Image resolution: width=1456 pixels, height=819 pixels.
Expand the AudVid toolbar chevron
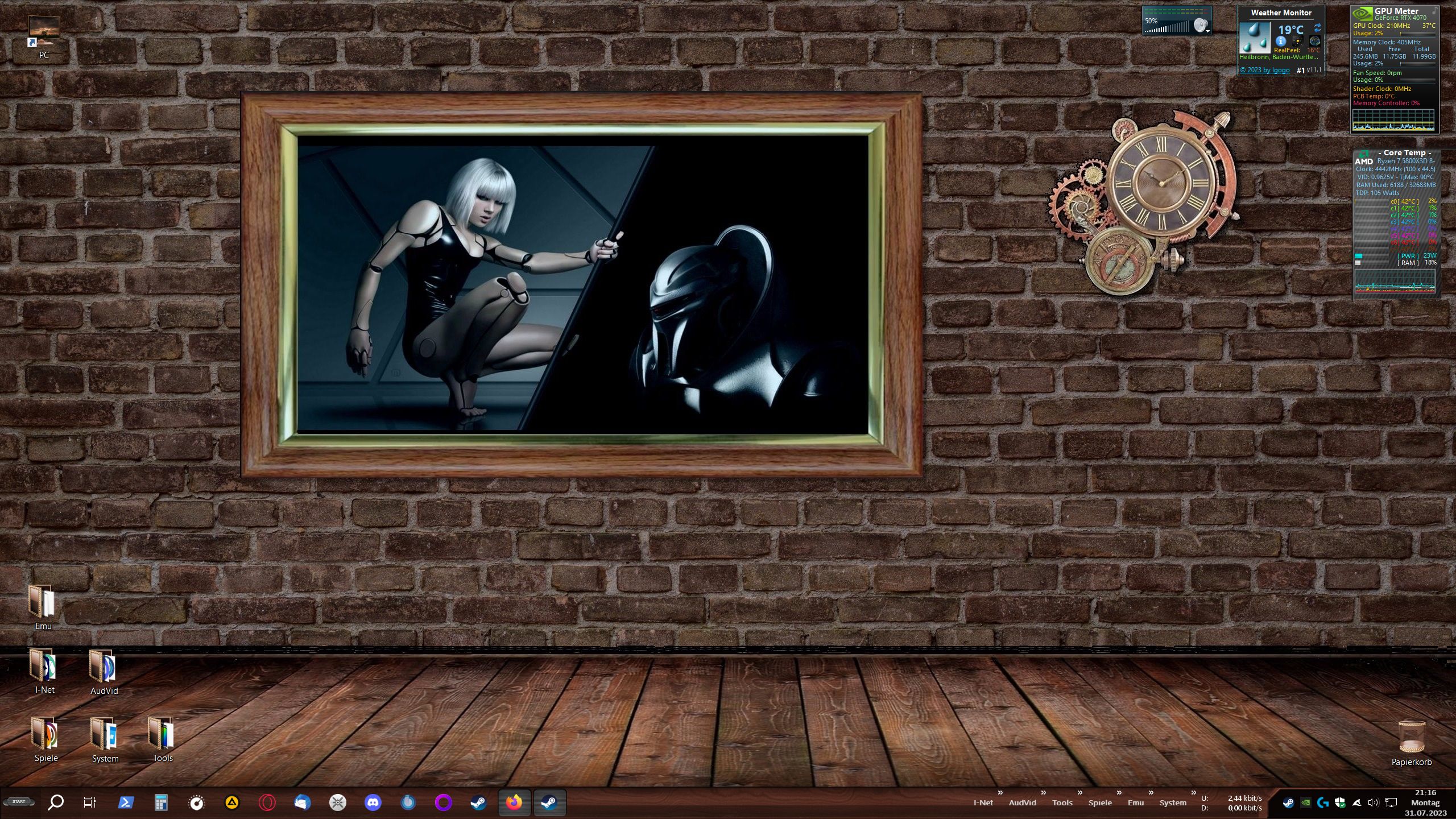tap(1044, 792)
